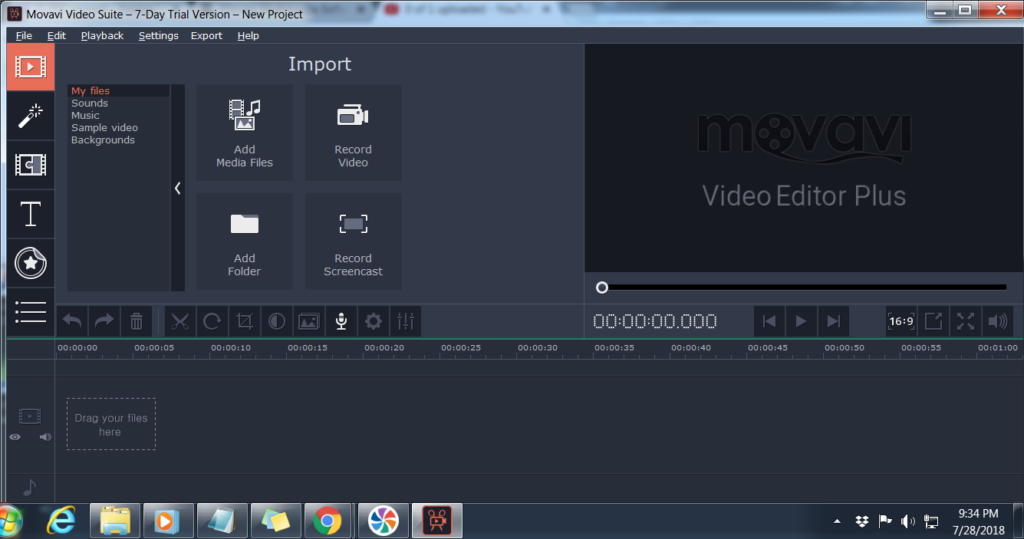Click the Rotate clip icon

click(x=212, y=321)
